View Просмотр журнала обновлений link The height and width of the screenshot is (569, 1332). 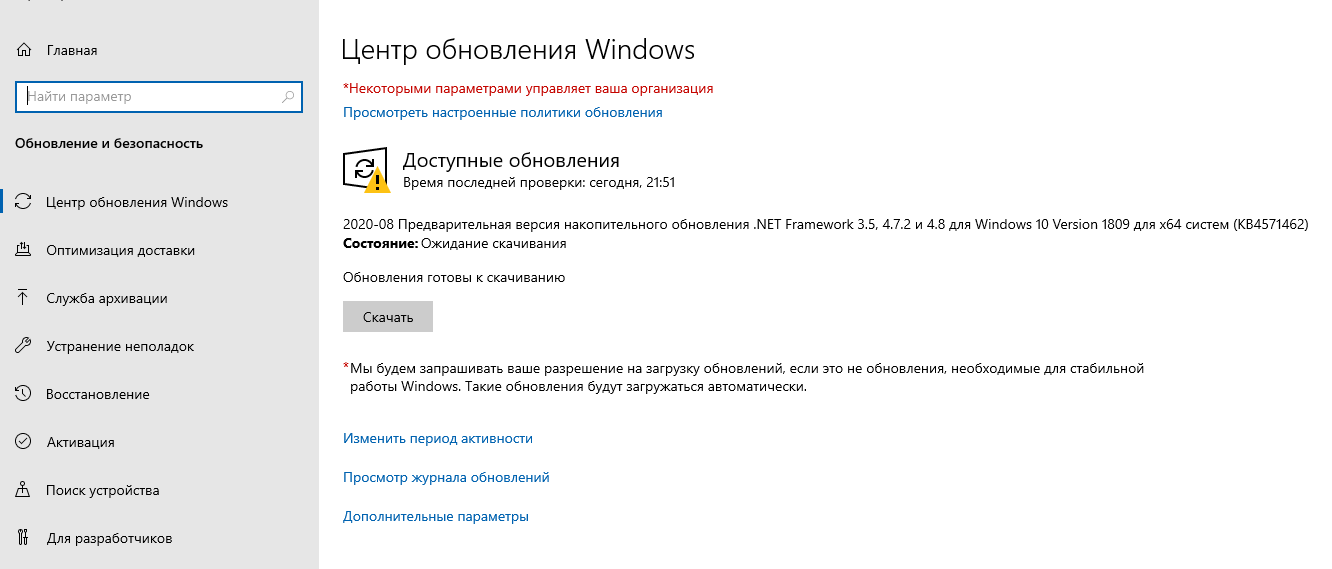446,477
